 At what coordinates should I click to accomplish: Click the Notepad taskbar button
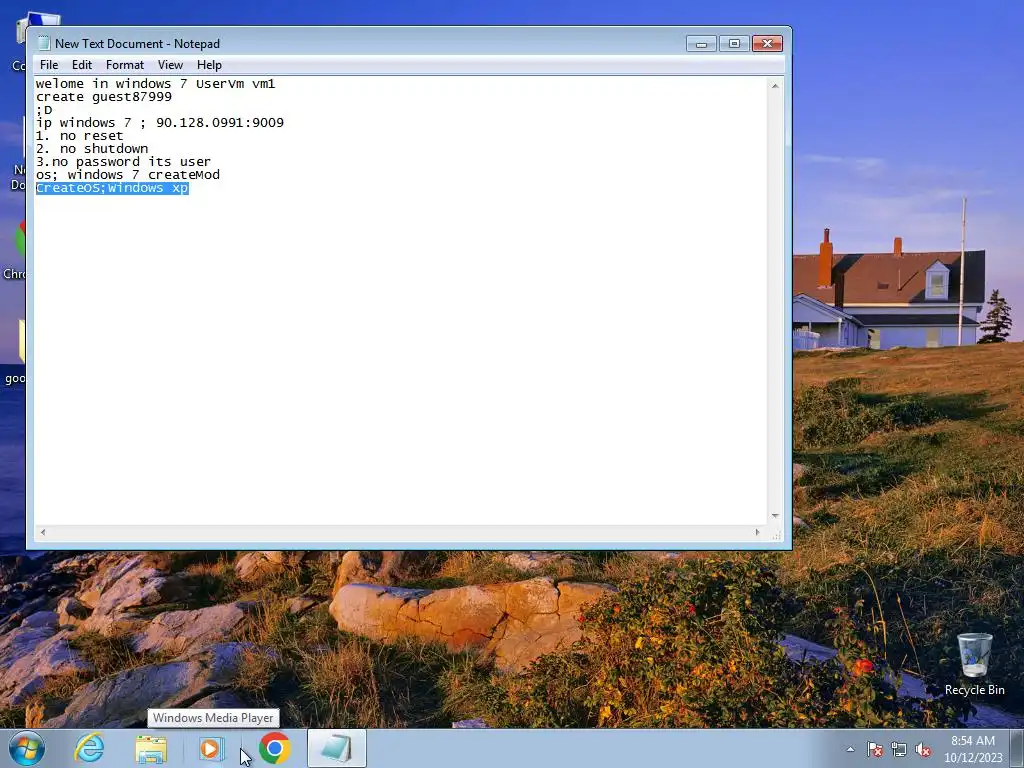(336, 748)
